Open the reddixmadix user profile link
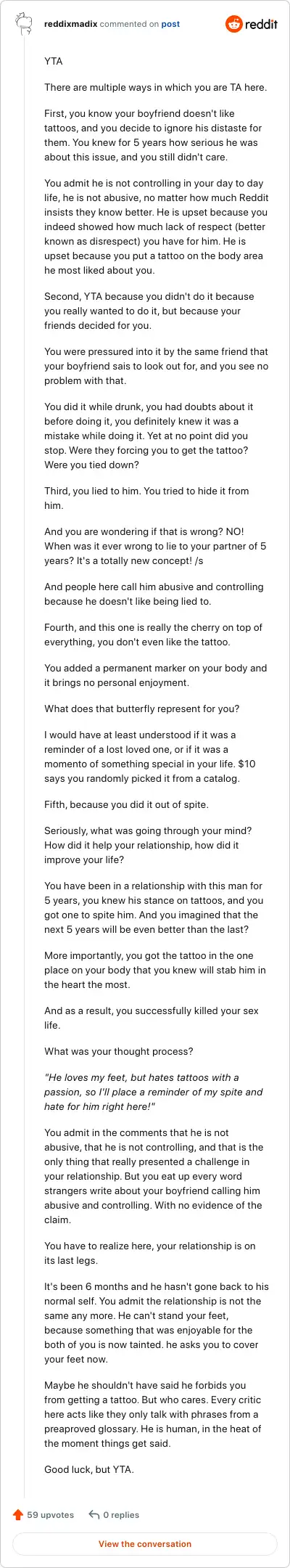Viewport: 290px width, 1568px height. pos(70,24)
